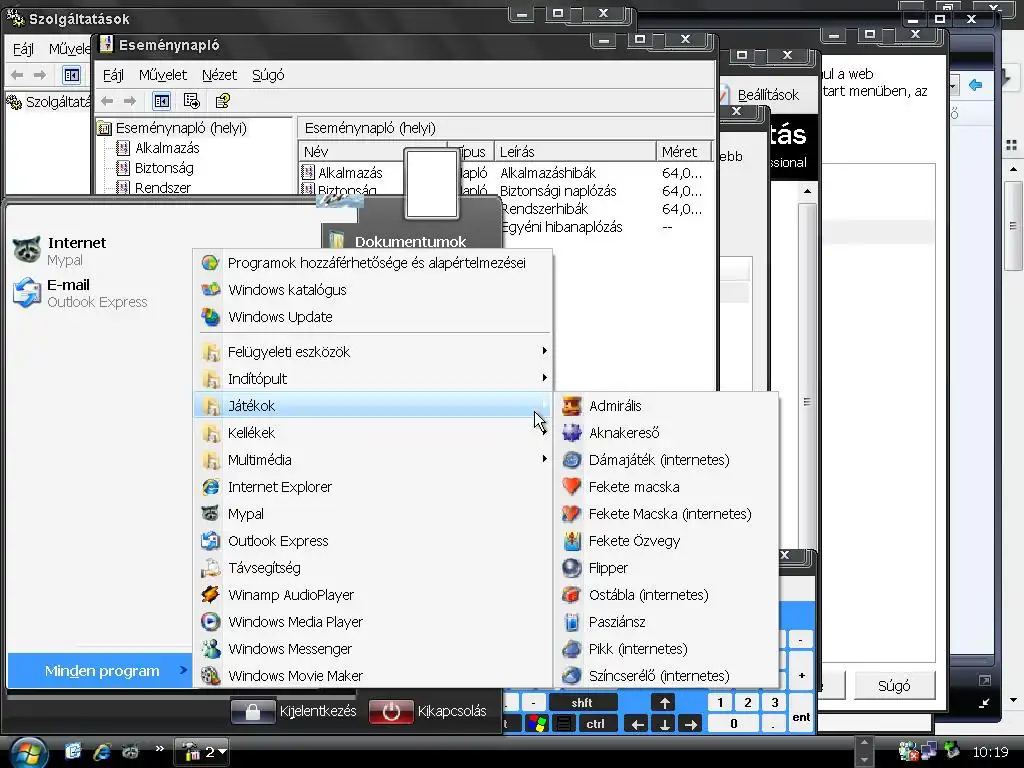Launch Windows Media Player
Viewport: 1024px width, 768px height.
(373, 622)
